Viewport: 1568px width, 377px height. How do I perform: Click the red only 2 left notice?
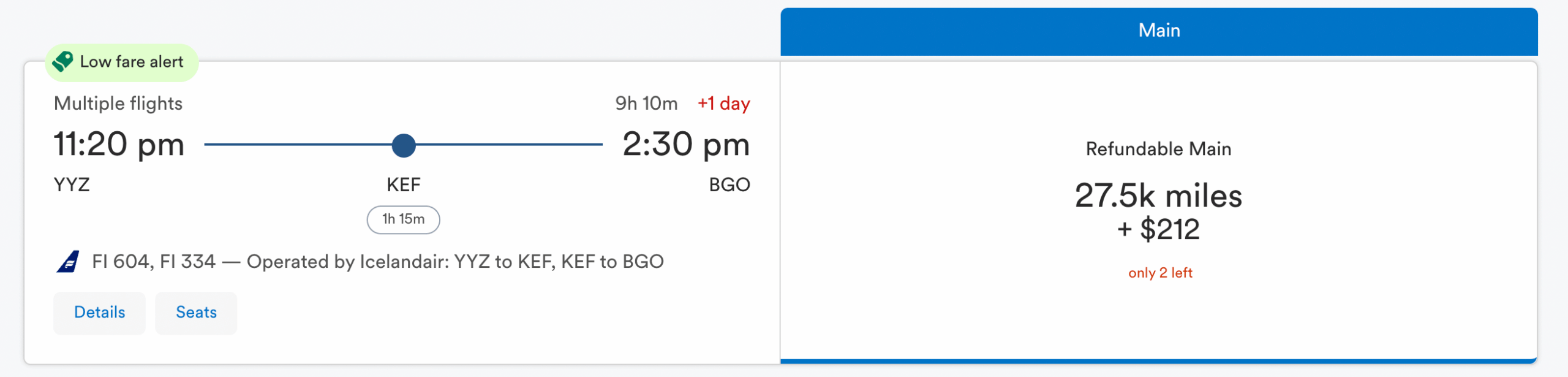point(1160,273)
